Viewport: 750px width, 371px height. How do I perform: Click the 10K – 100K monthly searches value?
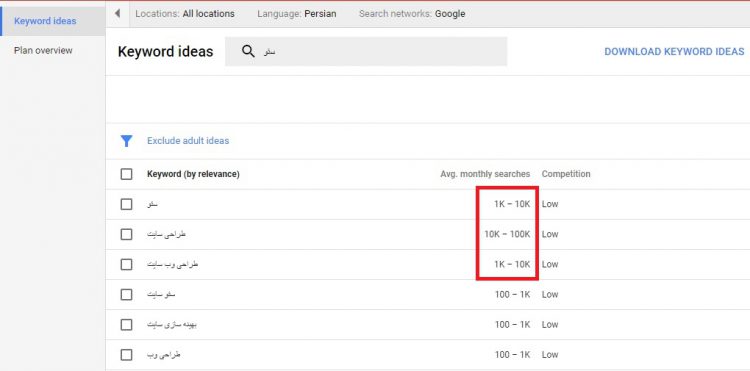click(507, 234)
